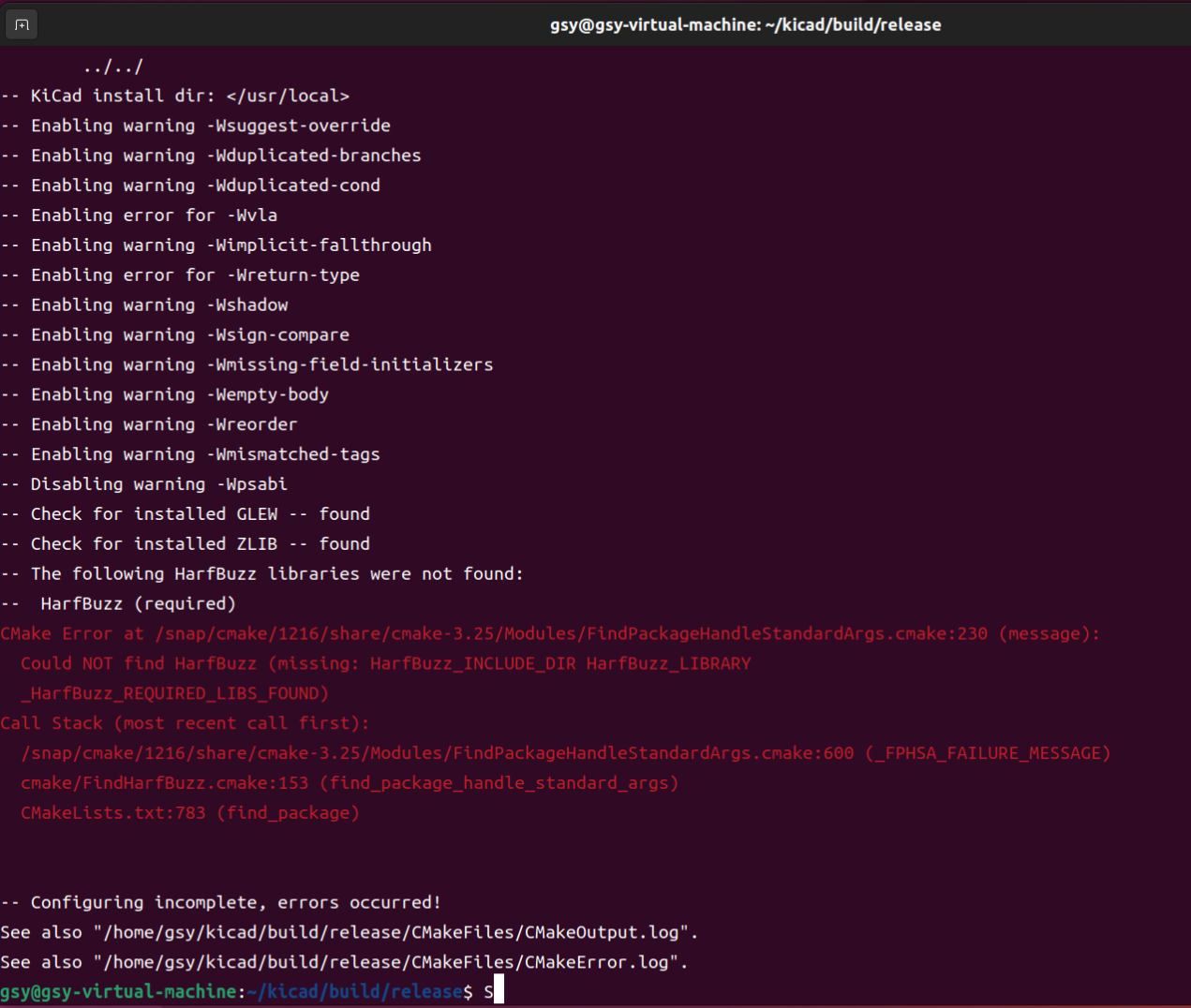Click the red 'CMake Error at' line

click(550, 634)
